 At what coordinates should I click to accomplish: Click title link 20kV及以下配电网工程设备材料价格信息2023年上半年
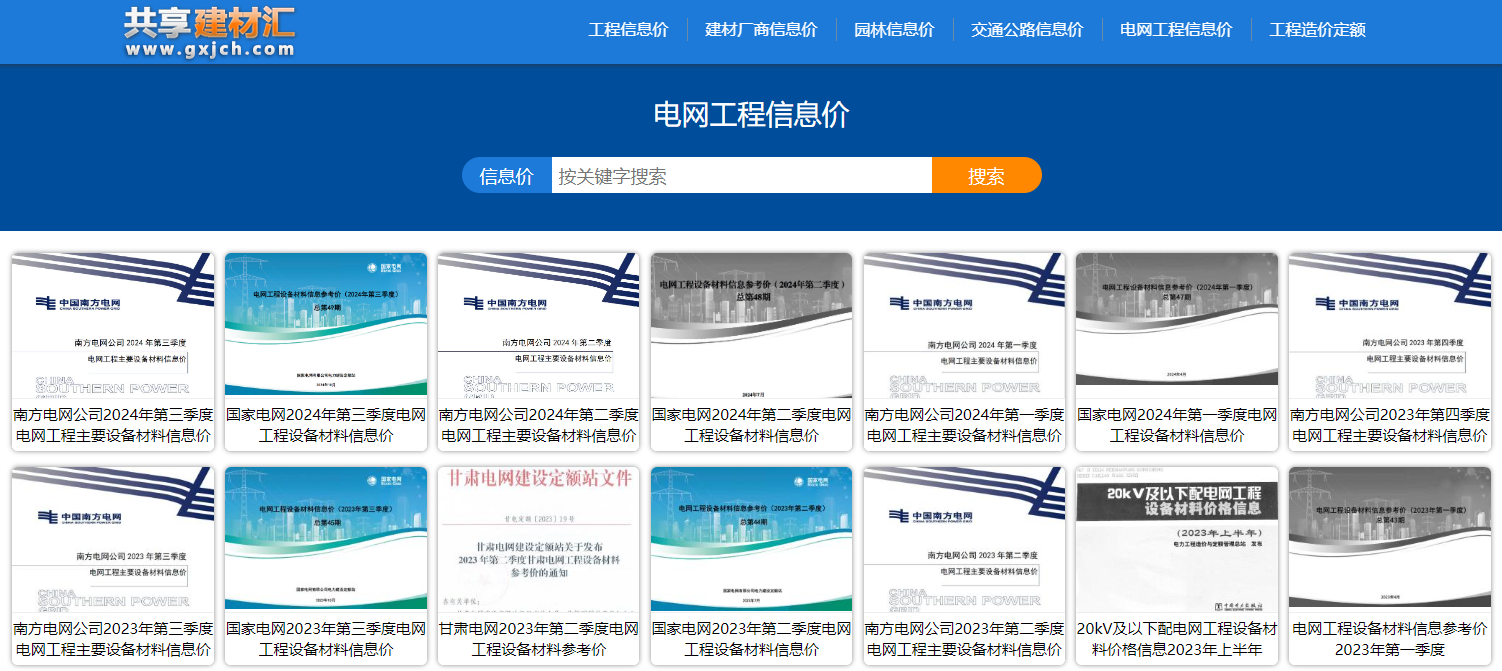pos(1177,639)
